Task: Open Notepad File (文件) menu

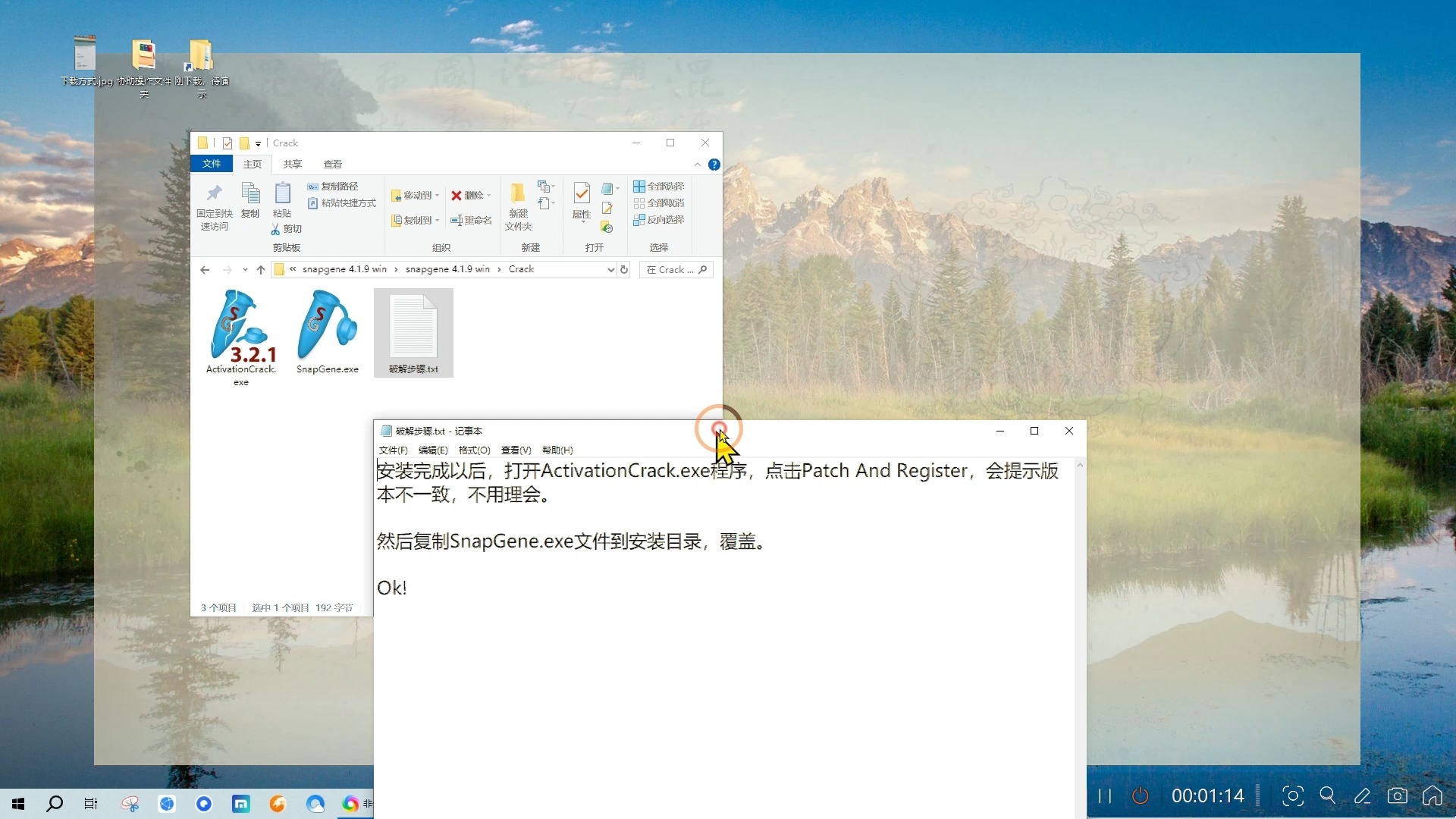Action: click(393, 450)
